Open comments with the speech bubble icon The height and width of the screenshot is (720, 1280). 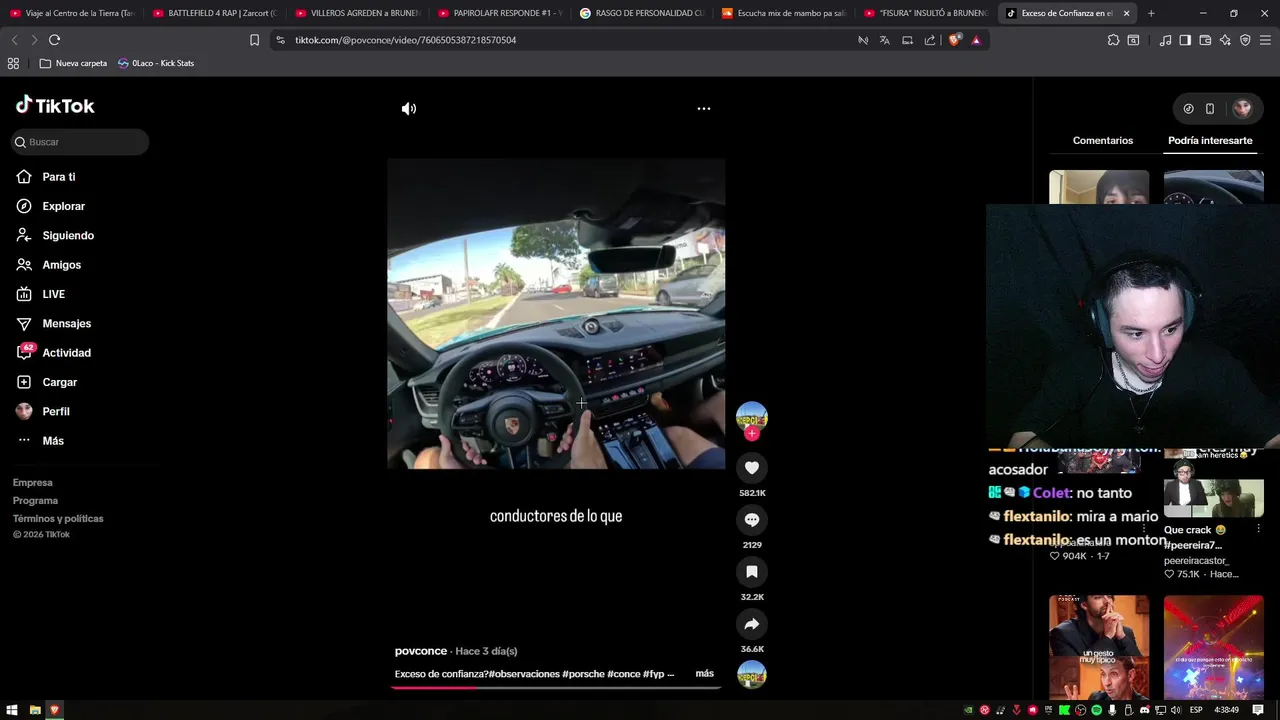point(752,520)
